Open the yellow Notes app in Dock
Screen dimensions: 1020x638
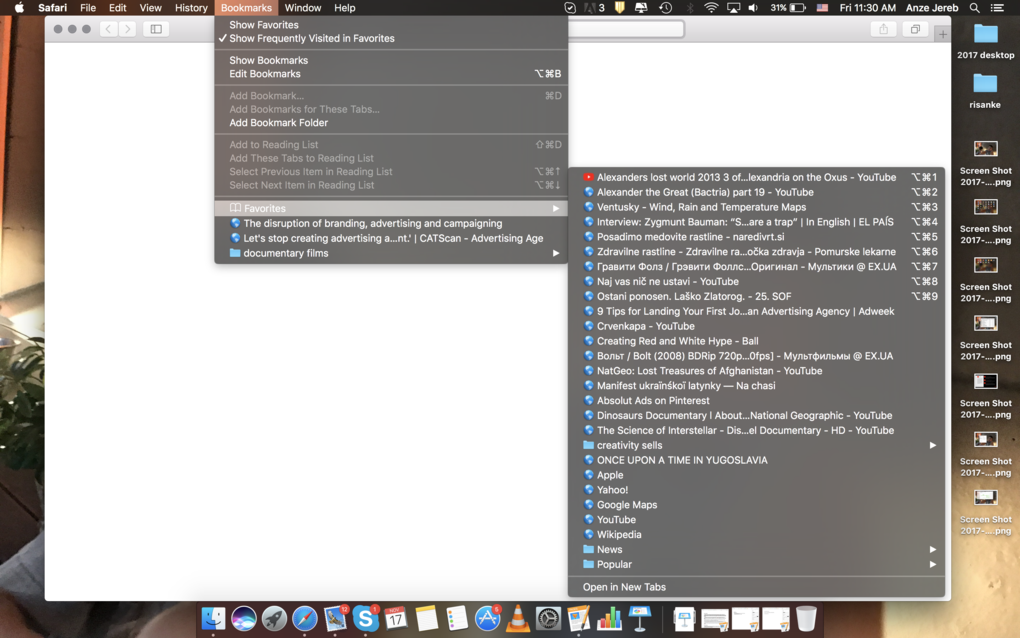tap(427, 618)
